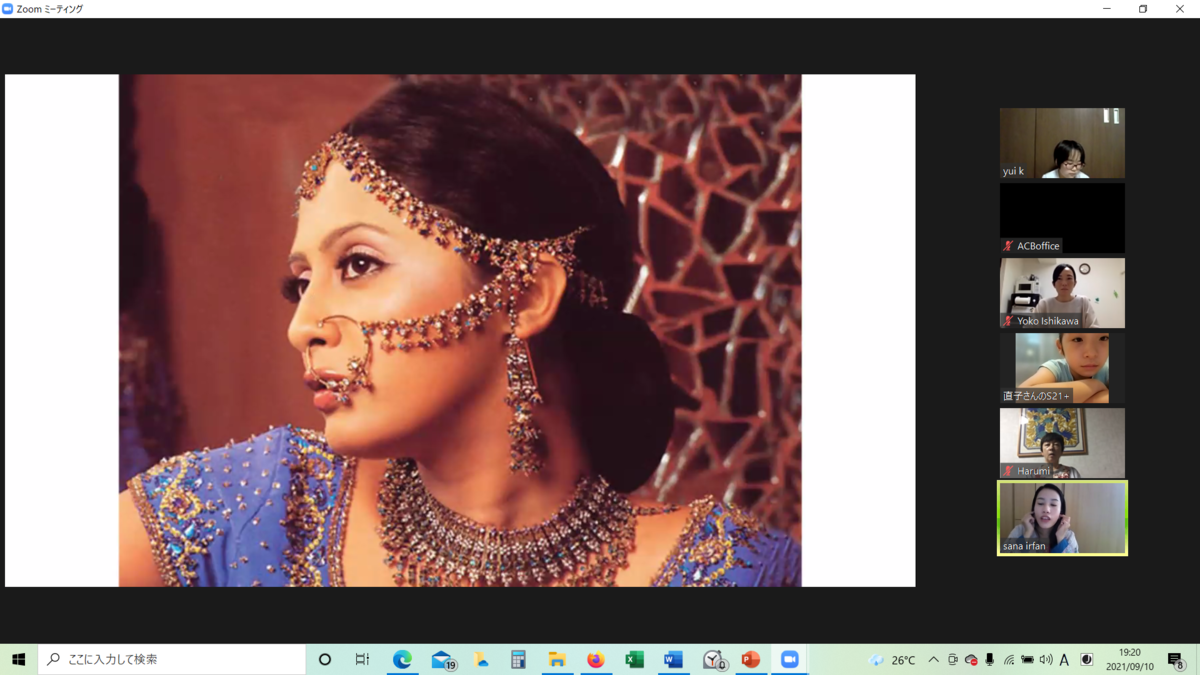Switch to Excel on the taskbar
Screen dimensions: 1200x675
(x=634, y=660)
